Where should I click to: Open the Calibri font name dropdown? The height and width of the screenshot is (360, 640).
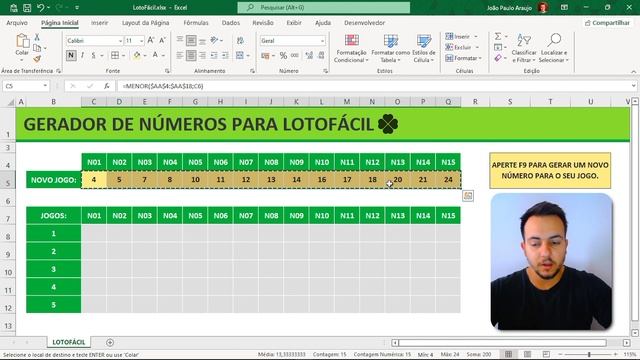[120, 41]
